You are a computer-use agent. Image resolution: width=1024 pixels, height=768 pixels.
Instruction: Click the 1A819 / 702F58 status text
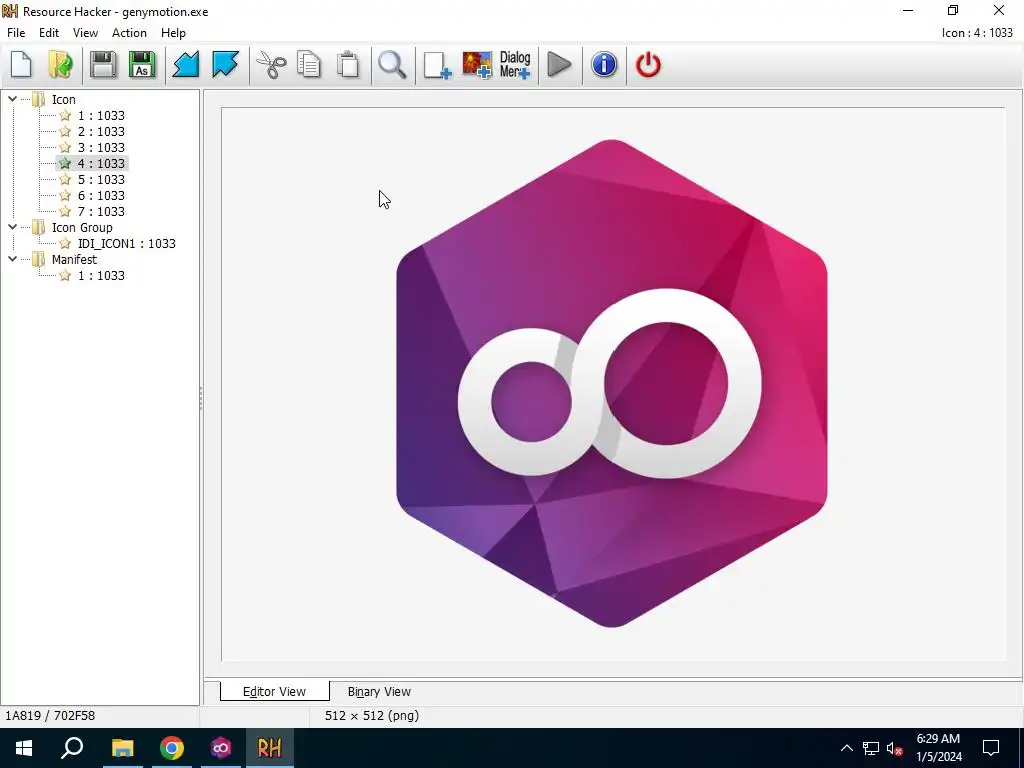pyautogui.click(x=50, y=716)
